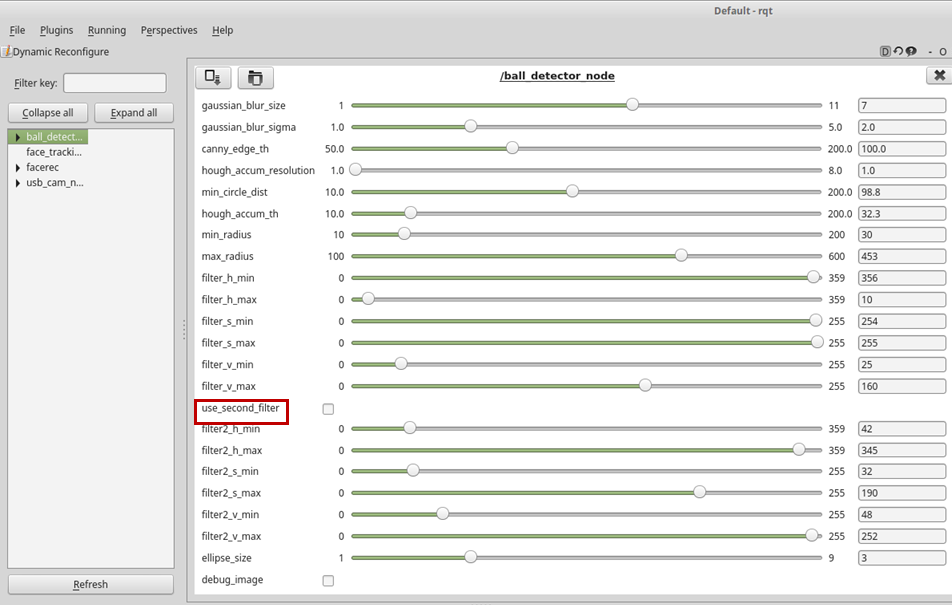Click the filter2_s_min slider handle
Screen dimensions: 952x605
point(413,471)
